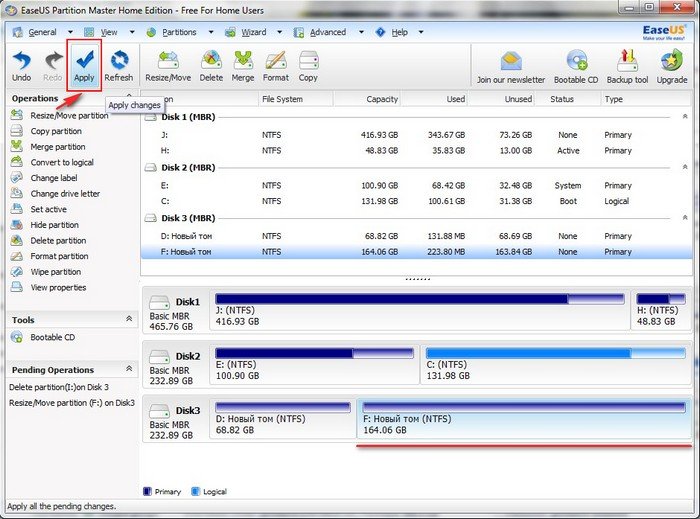Select pending operation Delete partition(I:) on Disk 3
The image size is (700, 519).
tap(59, 387)
